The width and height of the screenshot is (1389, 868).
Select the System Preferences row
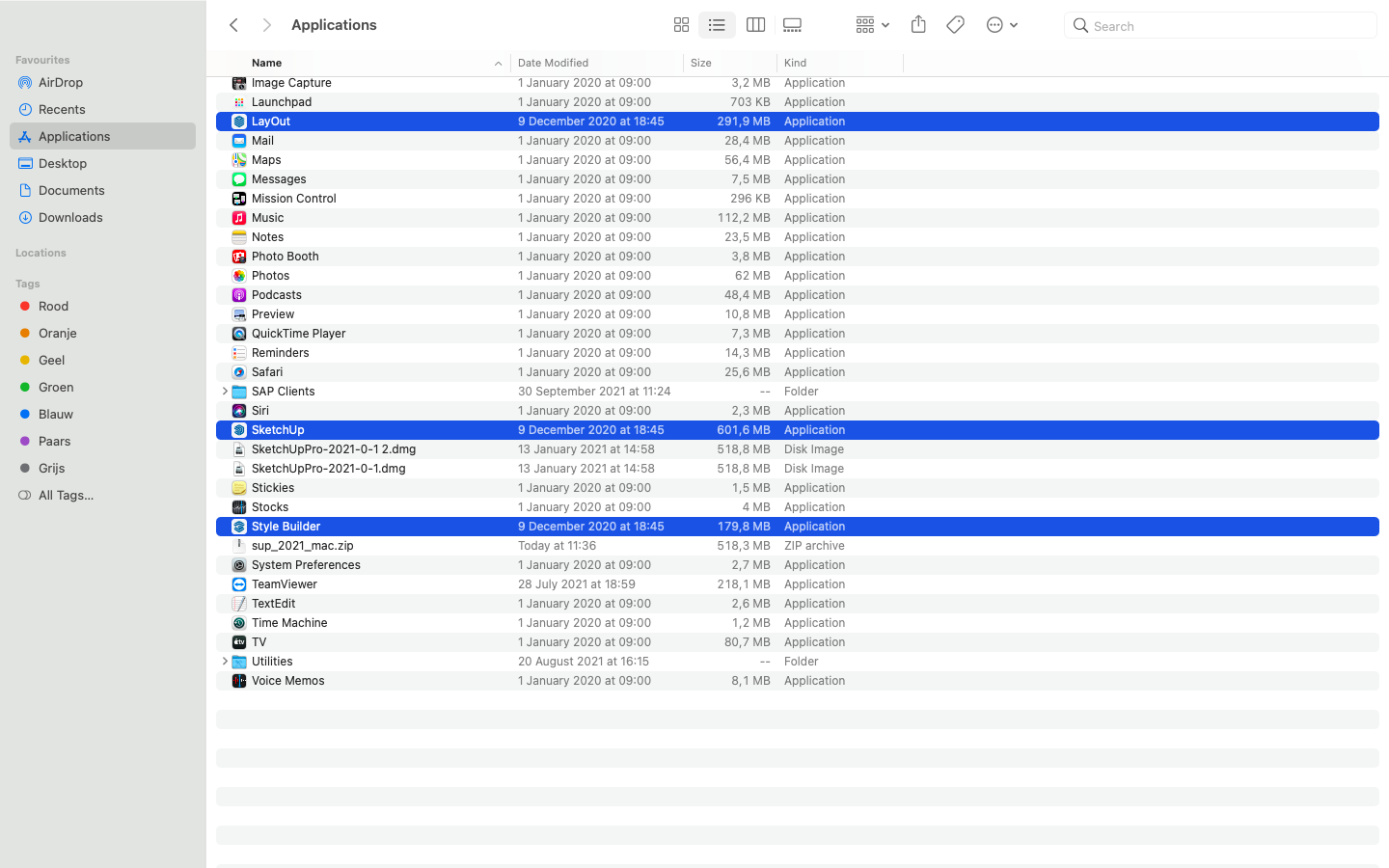[x=798, y=565]
